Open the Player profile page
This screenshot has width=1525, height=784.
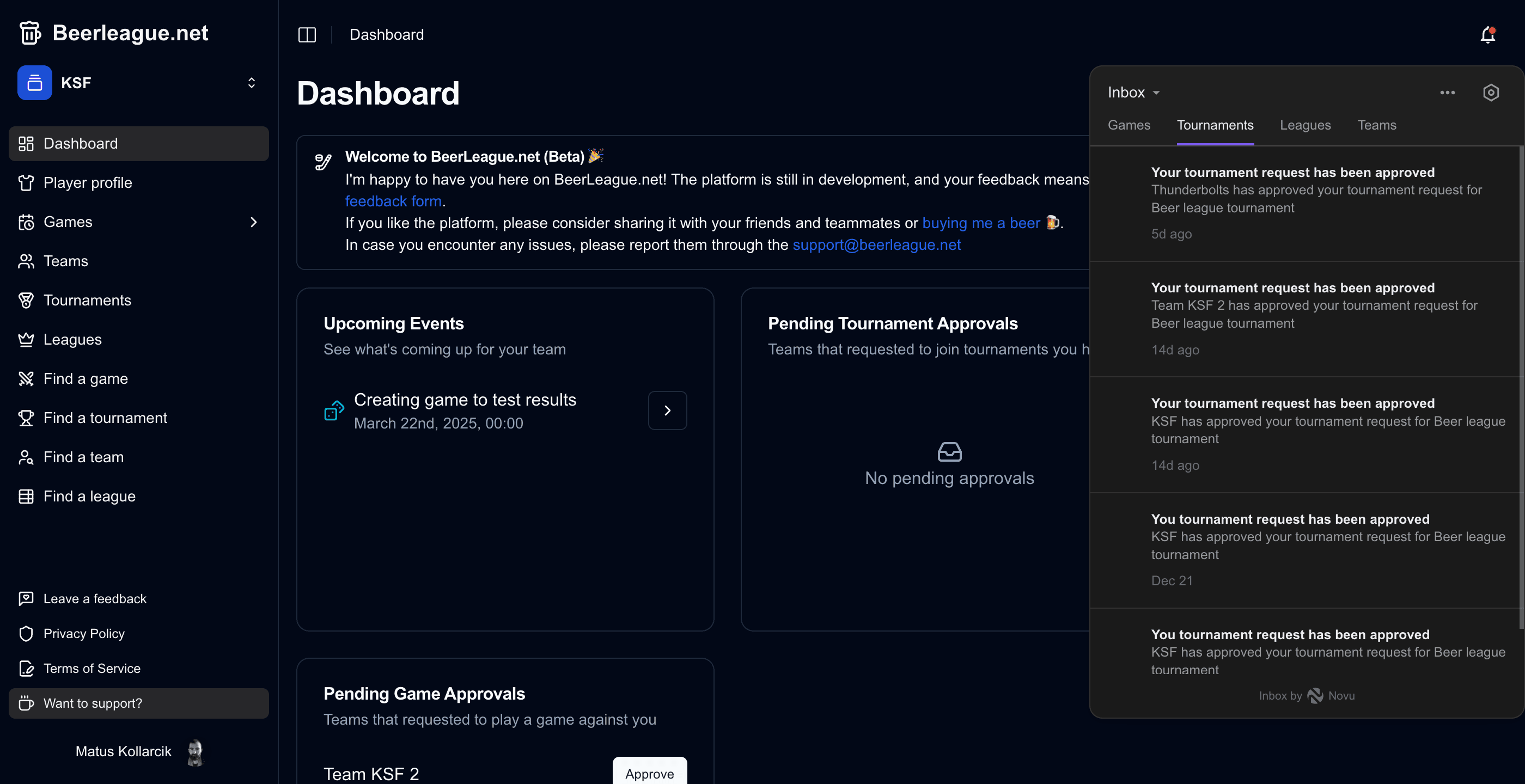138,183
